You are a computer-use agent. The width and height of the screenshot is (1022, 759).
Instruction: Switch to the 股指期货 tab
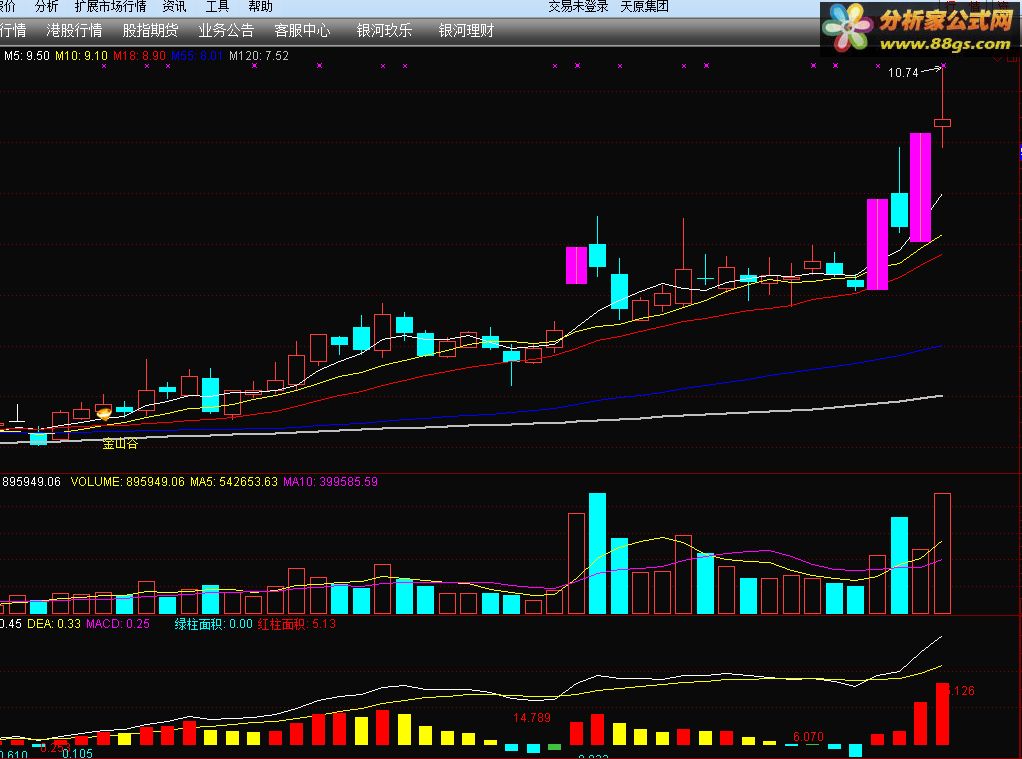pos(151,31)
